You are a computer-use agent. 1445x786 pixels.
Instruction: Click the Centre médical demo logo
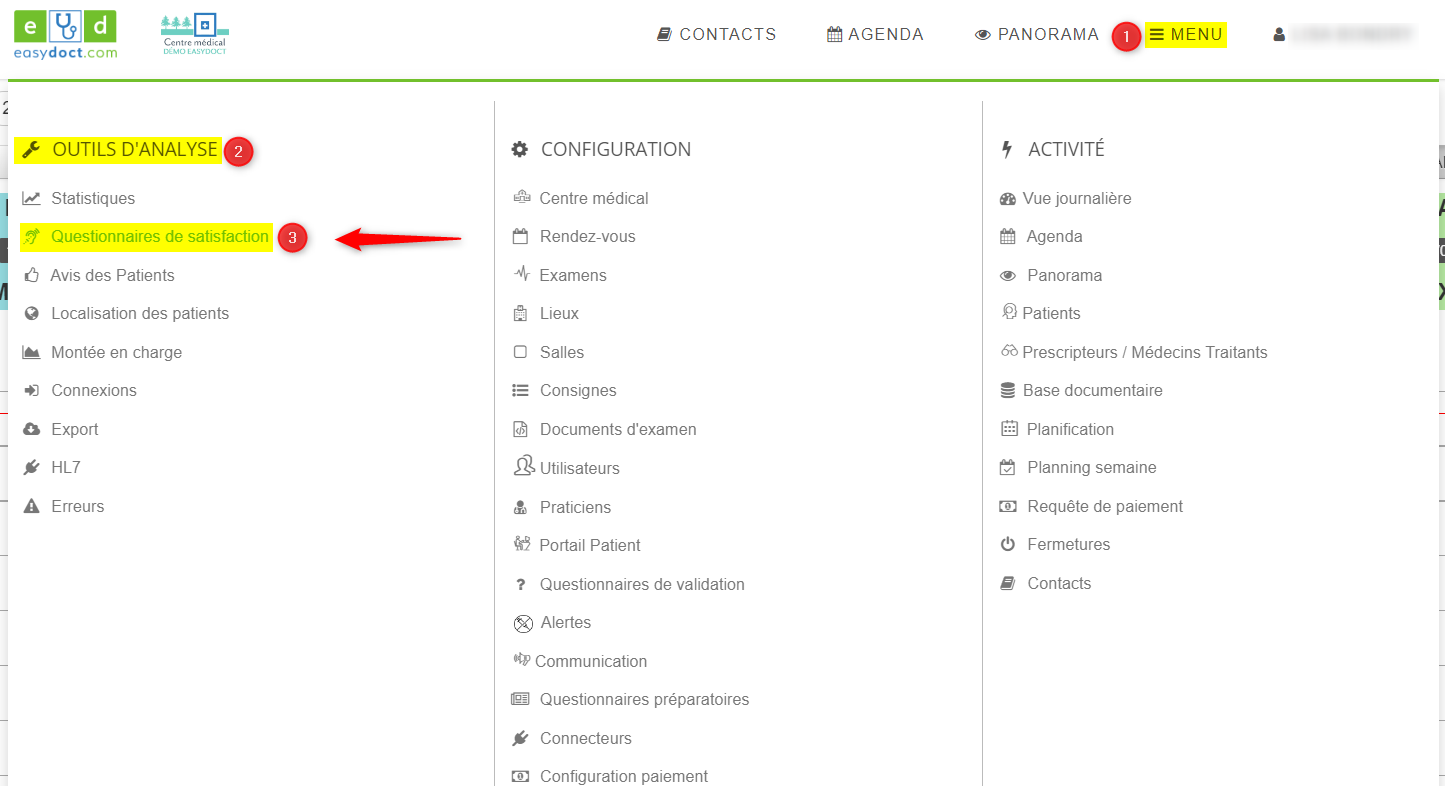(x=195, y=35)
